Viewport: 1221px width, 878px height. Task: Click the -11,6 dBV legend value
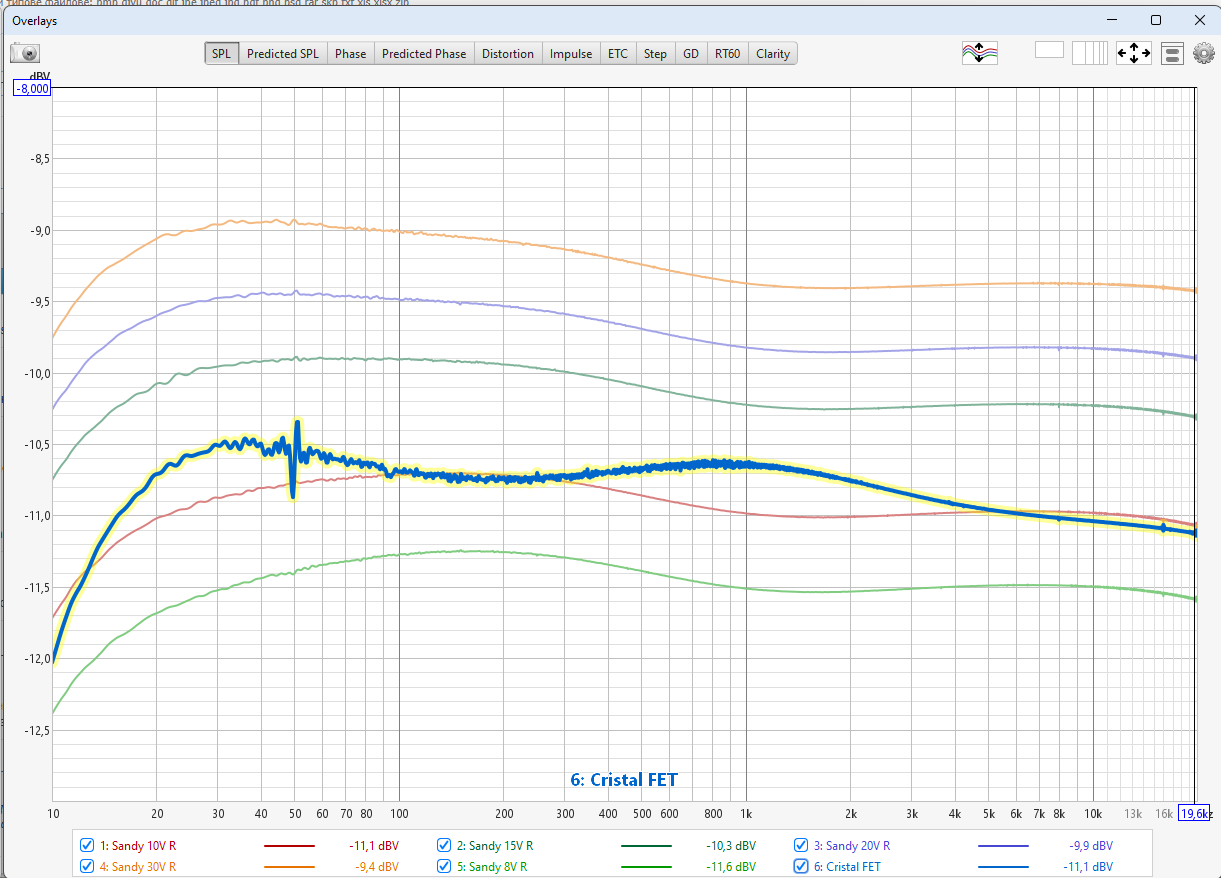[731, 867]
